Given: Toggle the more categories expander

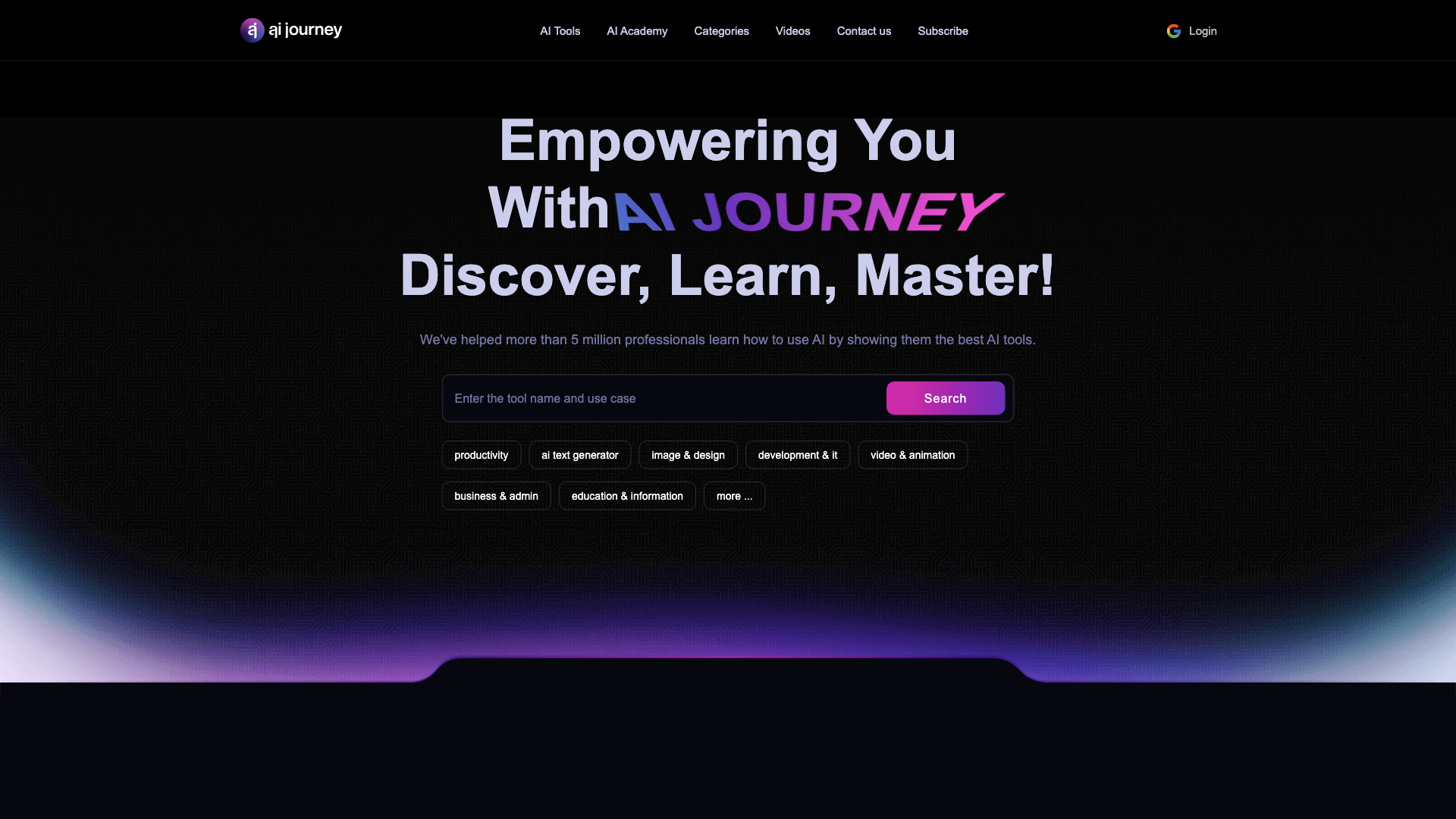Looking at the screenshot, I should point(735,495).
